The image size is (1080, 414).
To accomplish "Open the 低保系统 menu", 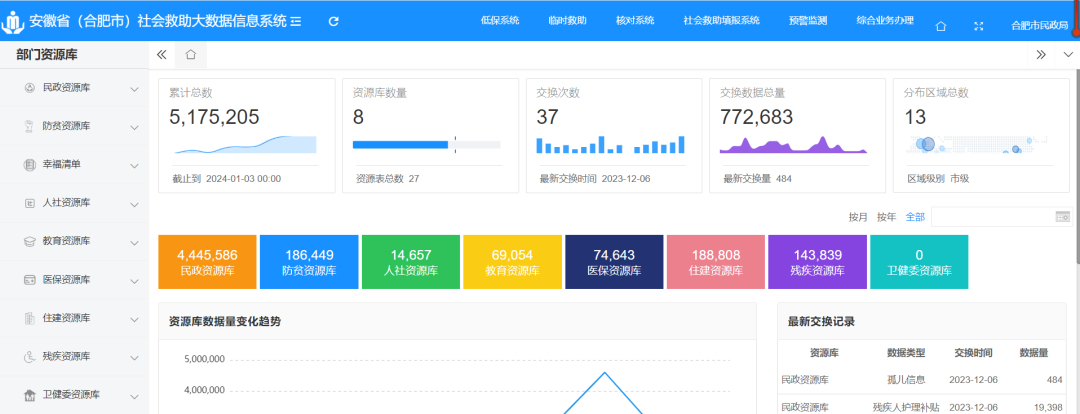I will coord(499,21).
